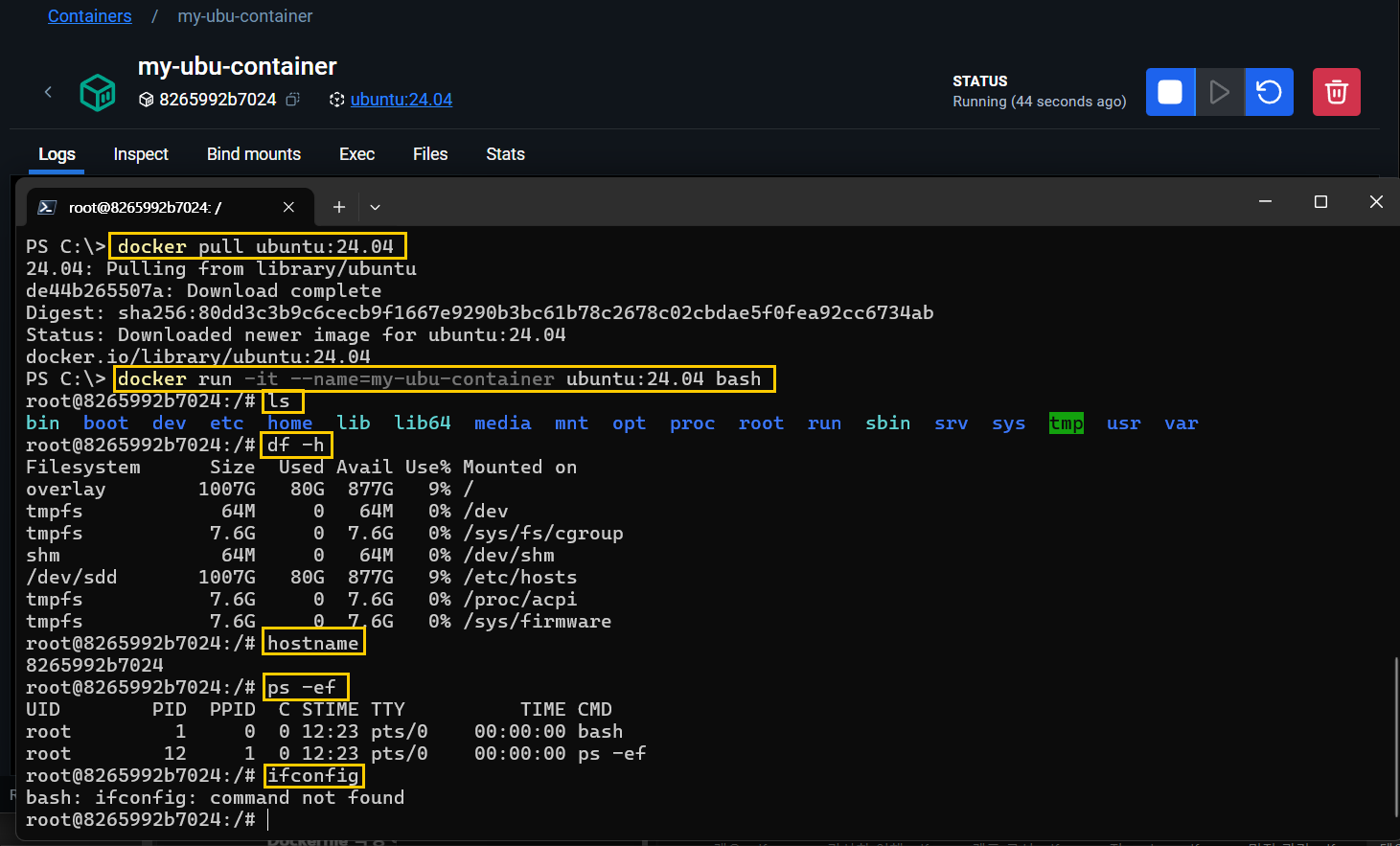Image resolution: width=1400 pixels, height=846 pixels.
Task: Open the Files tab
Action: point(430,154)
